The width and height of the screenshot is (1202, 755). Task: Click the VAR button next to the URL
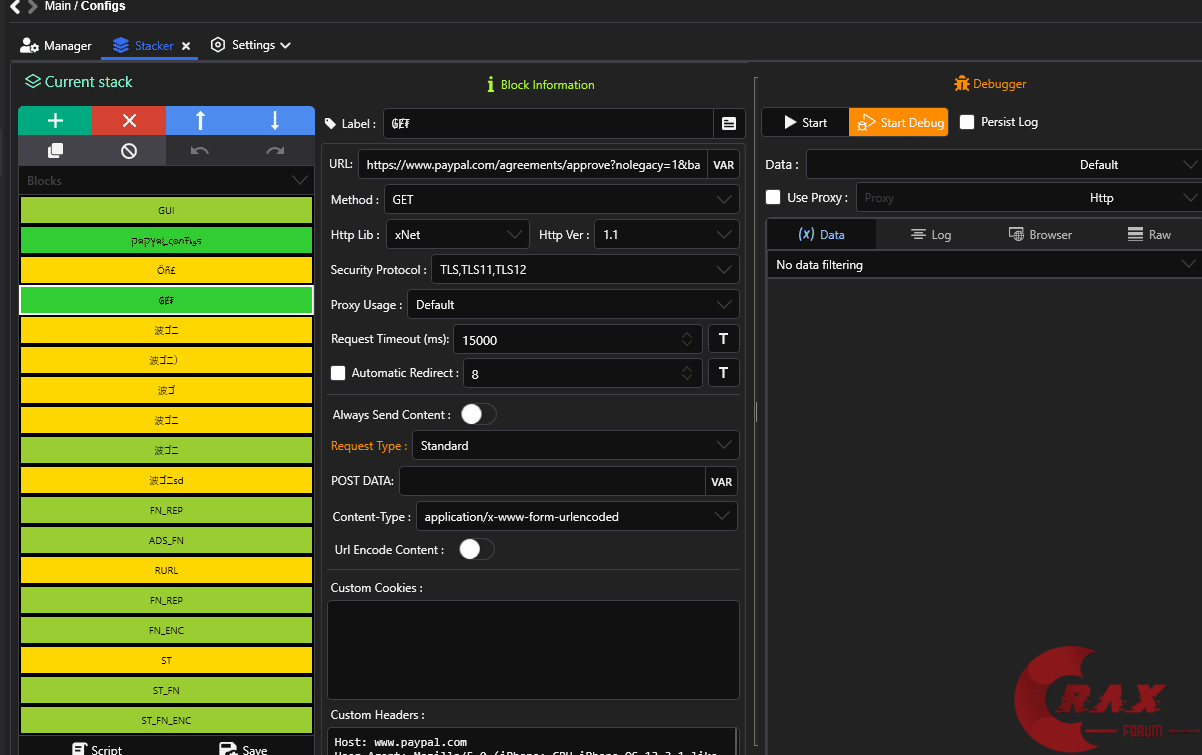(x=723, y=165)
